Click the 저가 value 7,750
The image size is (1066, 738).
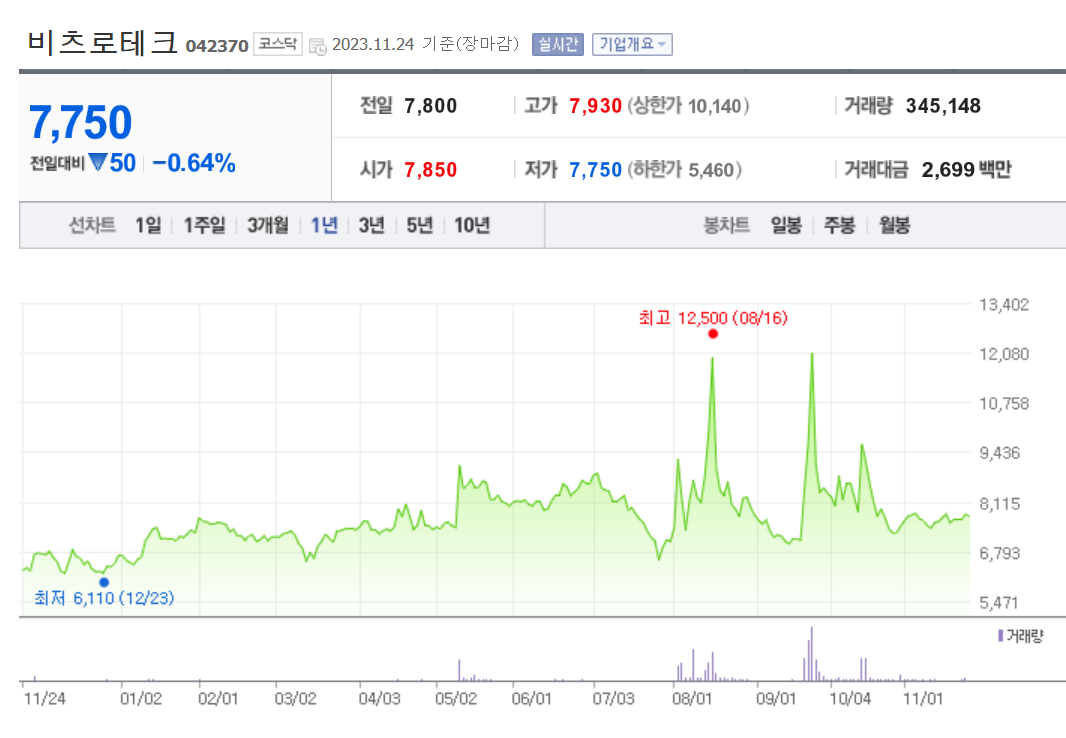(x=596, y=170)
